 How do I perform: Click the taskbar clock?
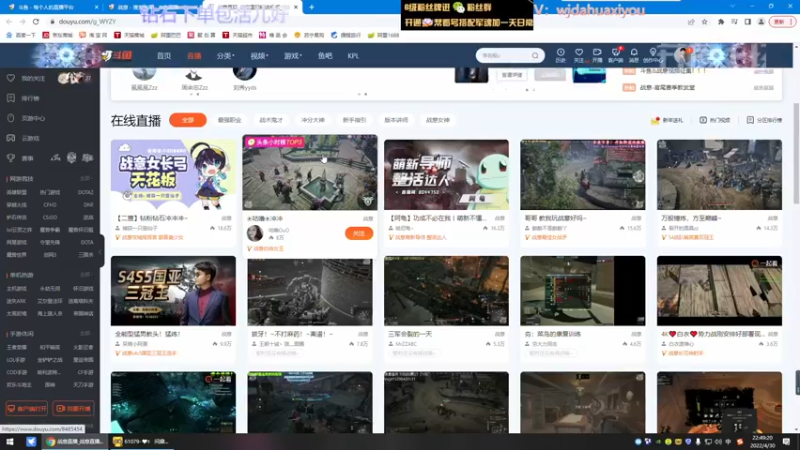[x=762, y=441]
